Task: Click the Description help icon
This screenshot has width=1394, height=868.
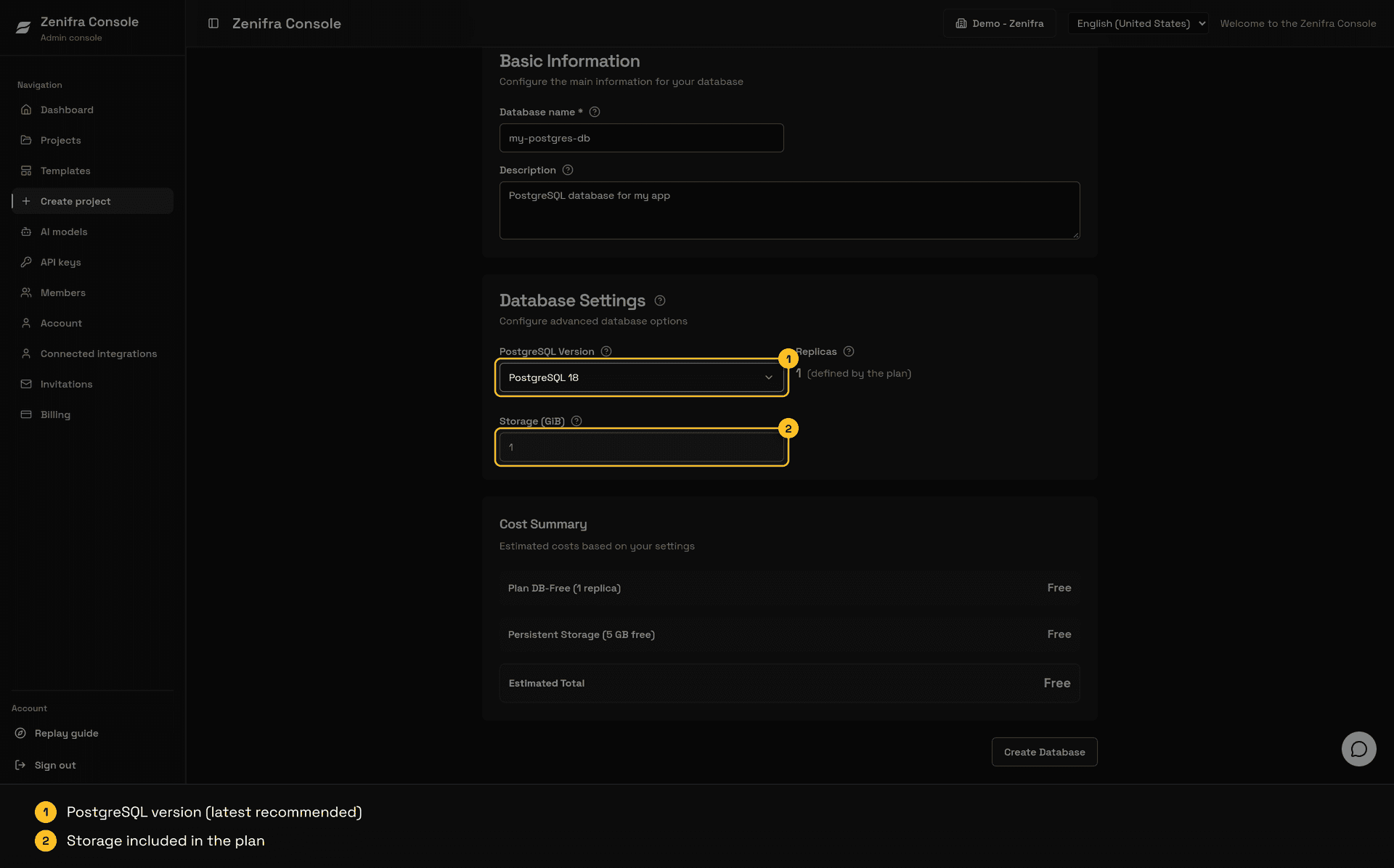Action: coord(568,170)
